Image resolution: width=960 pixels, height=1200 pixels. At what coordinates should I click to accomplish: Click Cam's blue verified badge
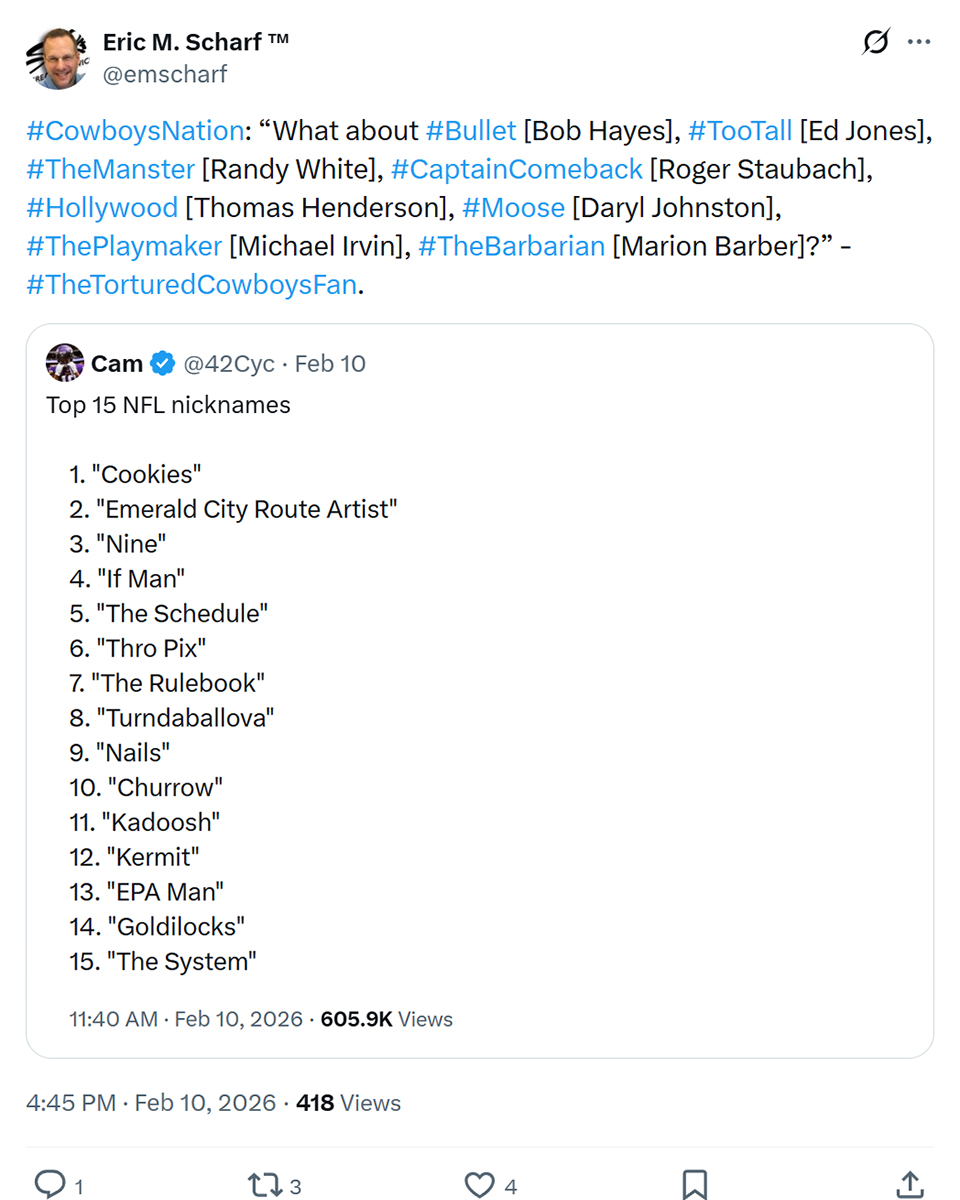coord(162,364)
